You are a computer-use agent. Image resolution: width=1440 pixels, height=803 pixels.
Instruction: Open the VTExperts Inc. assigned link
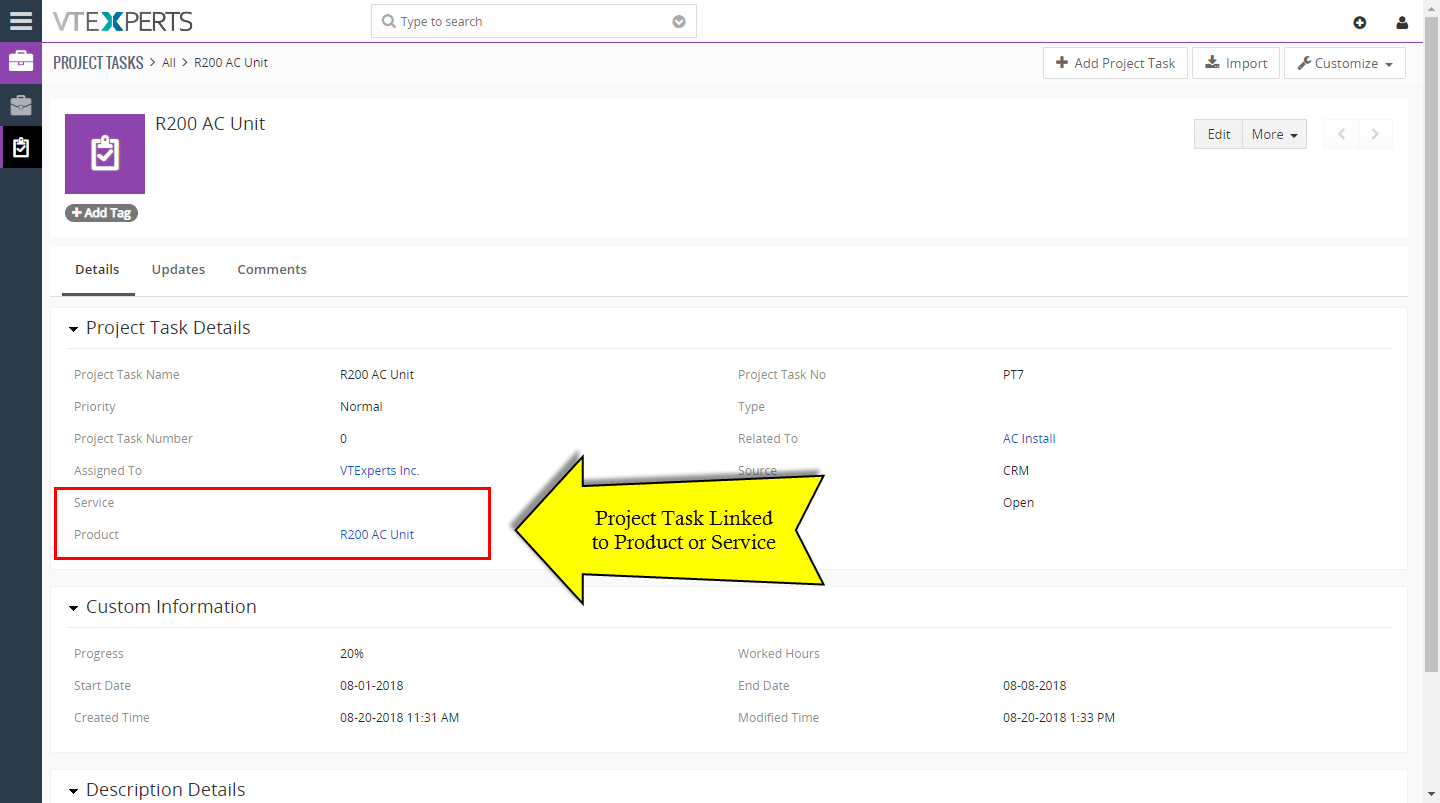[379, 470]
